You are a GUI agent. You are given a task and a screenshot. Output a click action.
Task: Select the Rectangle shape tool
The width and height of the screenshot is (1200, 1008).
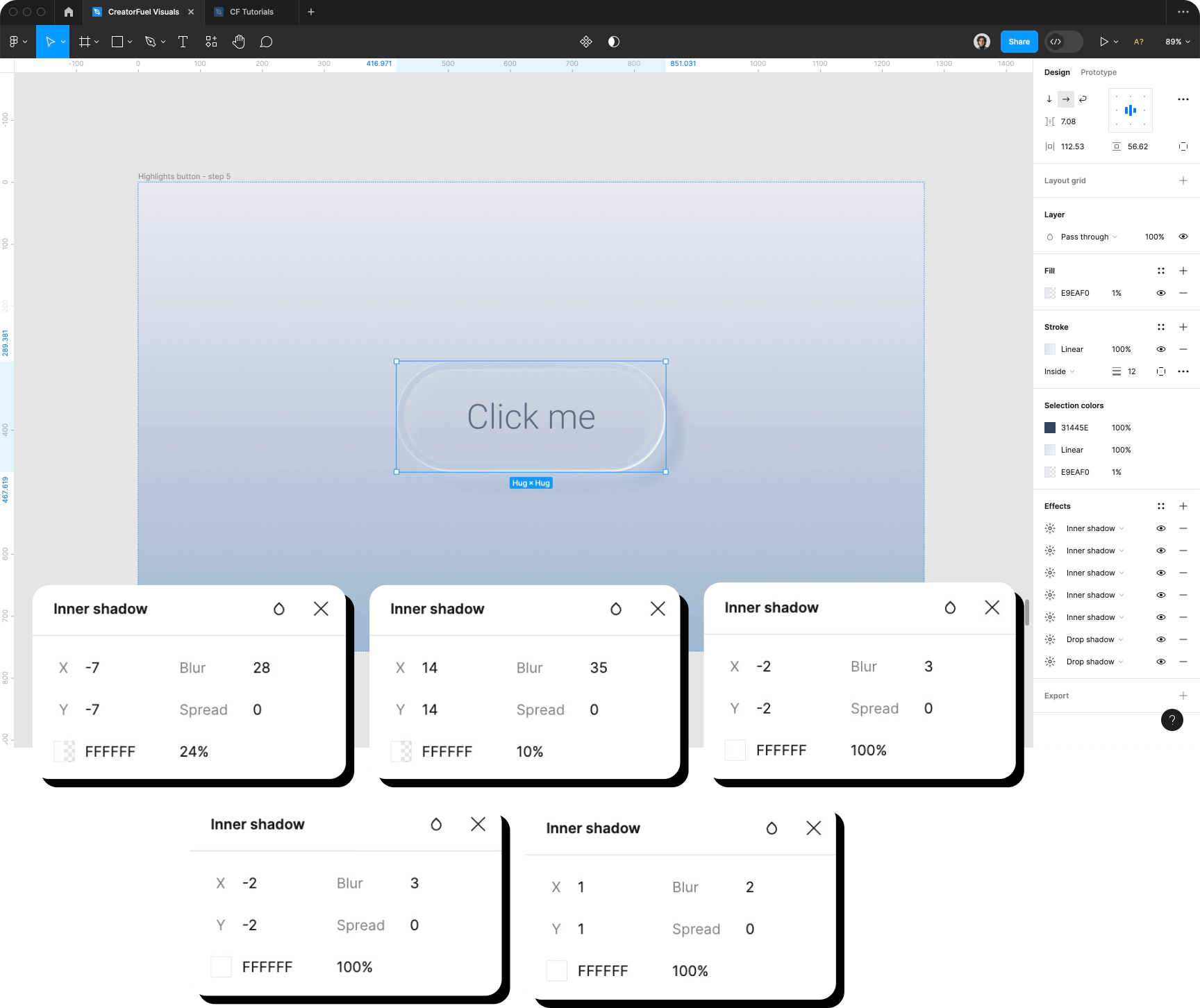tap(116, 42)
